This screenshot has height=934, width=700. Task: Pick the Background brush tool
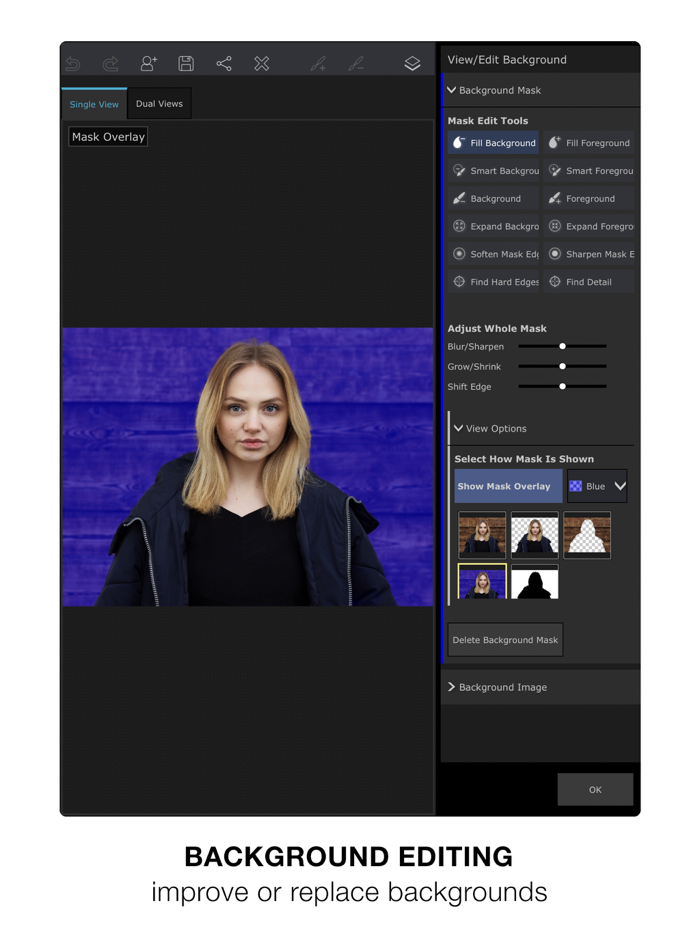tap(493, 198)
